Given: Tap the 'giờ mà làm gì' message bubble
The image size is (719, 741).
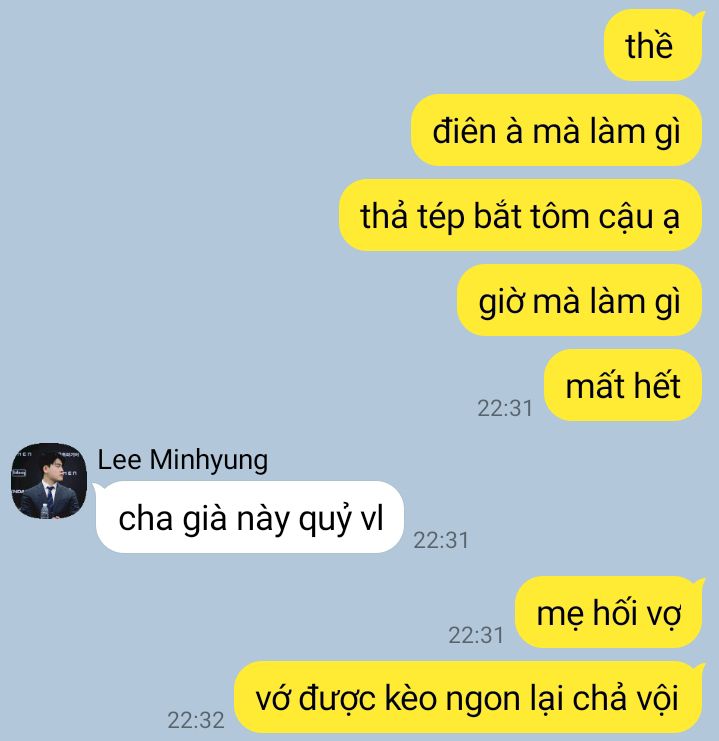Looking at the screenshot, I should [x=580, y=301].
